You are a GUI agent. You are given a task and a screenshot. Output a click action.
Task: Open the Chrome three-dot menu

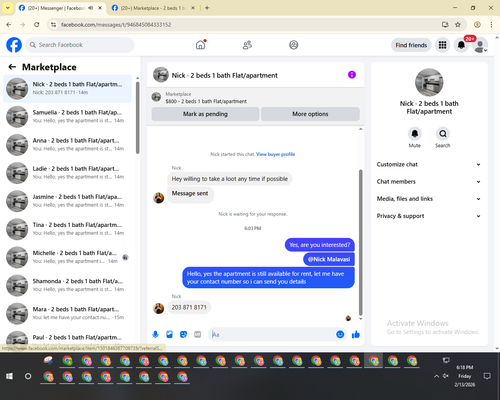click(x=491, y=24)
